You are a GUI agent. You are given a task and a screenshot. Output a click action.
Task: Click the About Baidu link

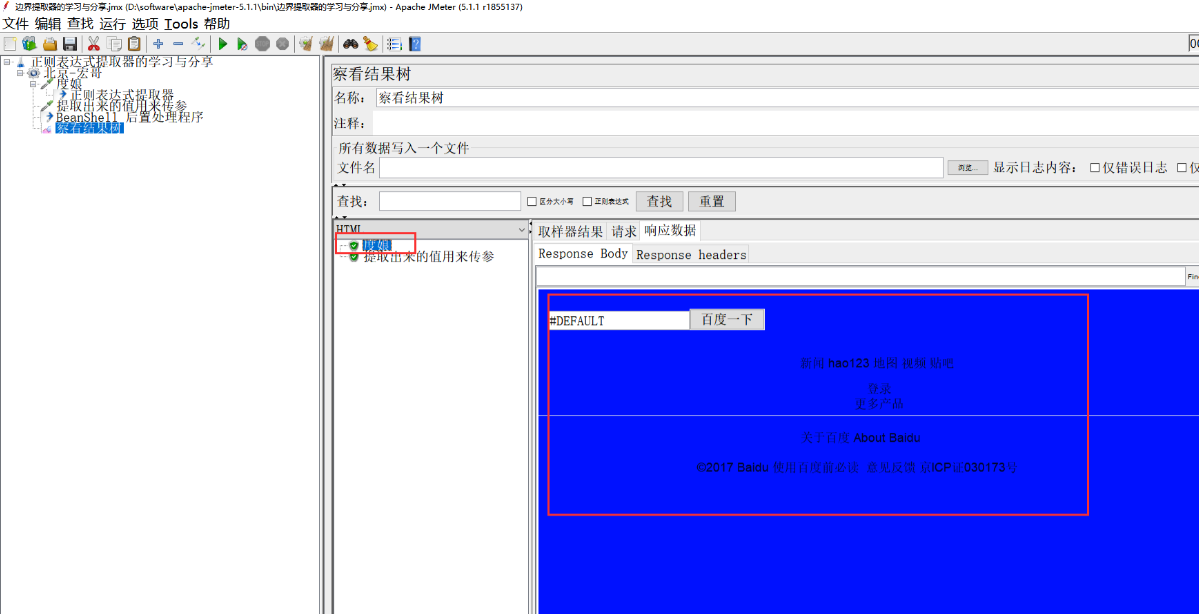coord(887,438)
